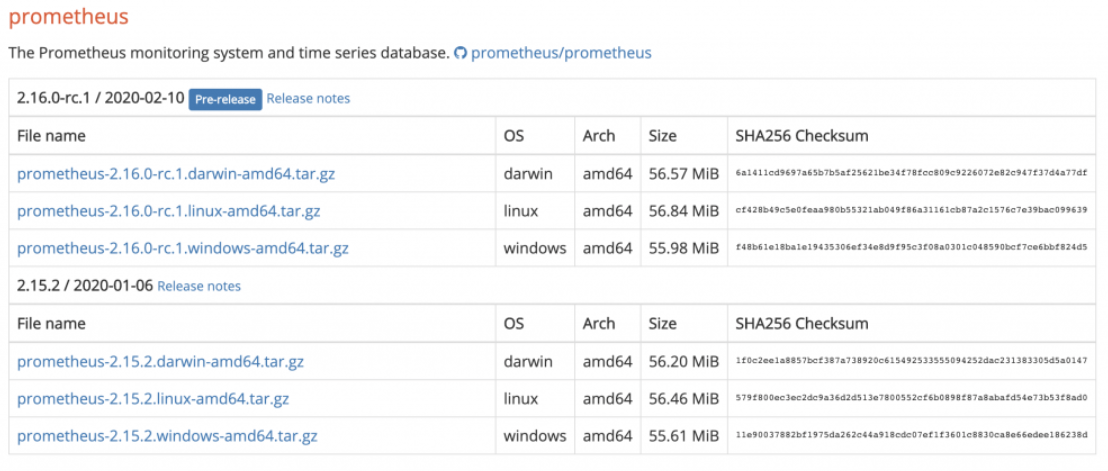
Task: Select SHA256 checksum of 2.15.2 linux file
Action: click(x=911, y=399)
